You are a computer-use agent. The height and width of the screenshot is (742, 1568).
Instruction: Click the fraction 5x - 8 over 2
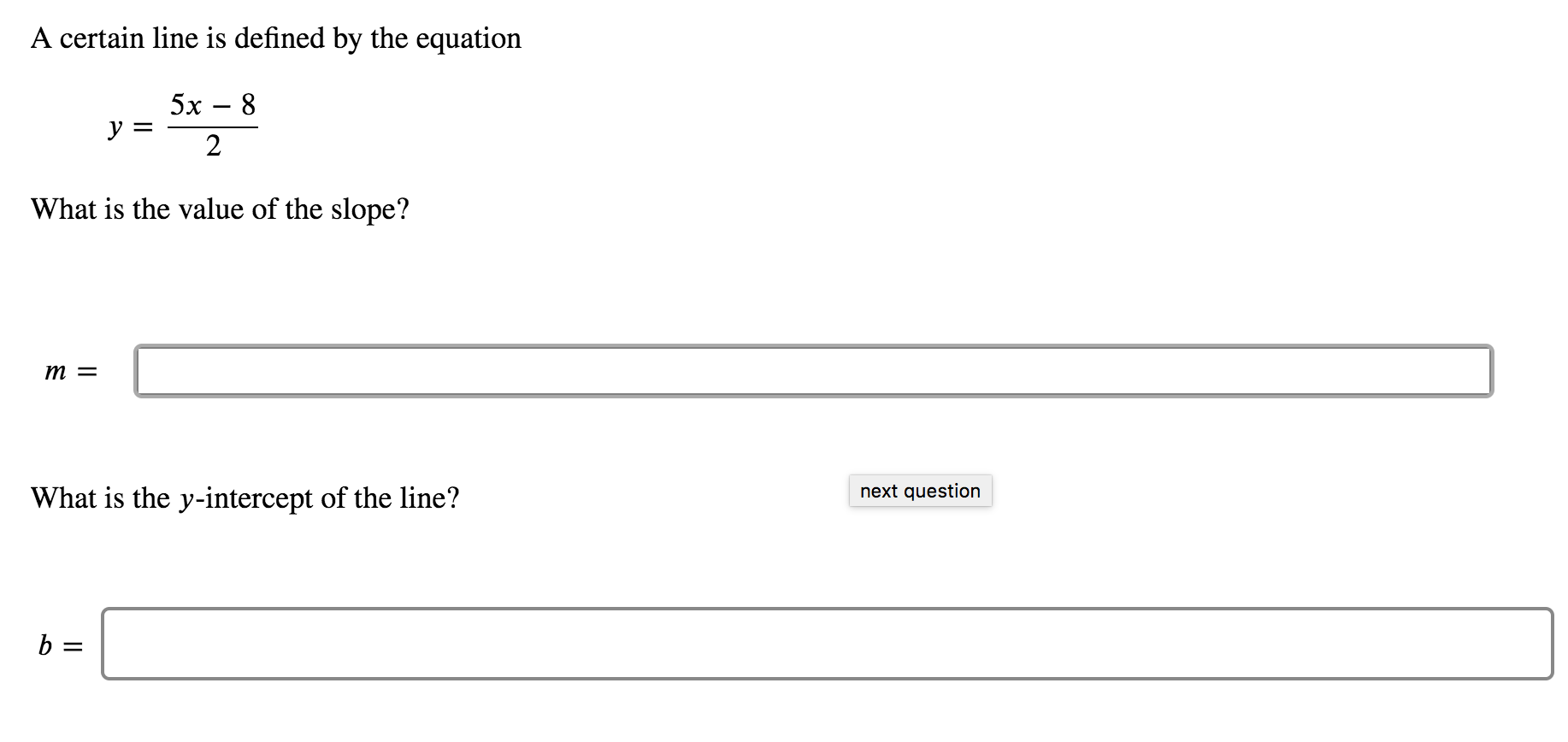[212, 124]
